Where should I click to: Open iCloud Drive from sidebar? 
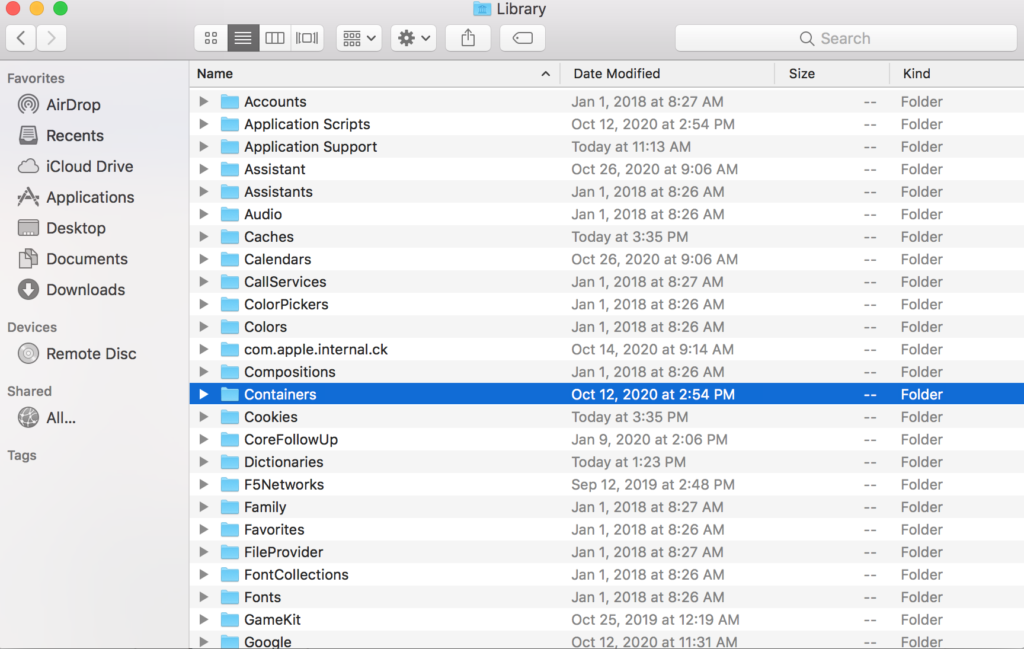(x=89, y=167)
